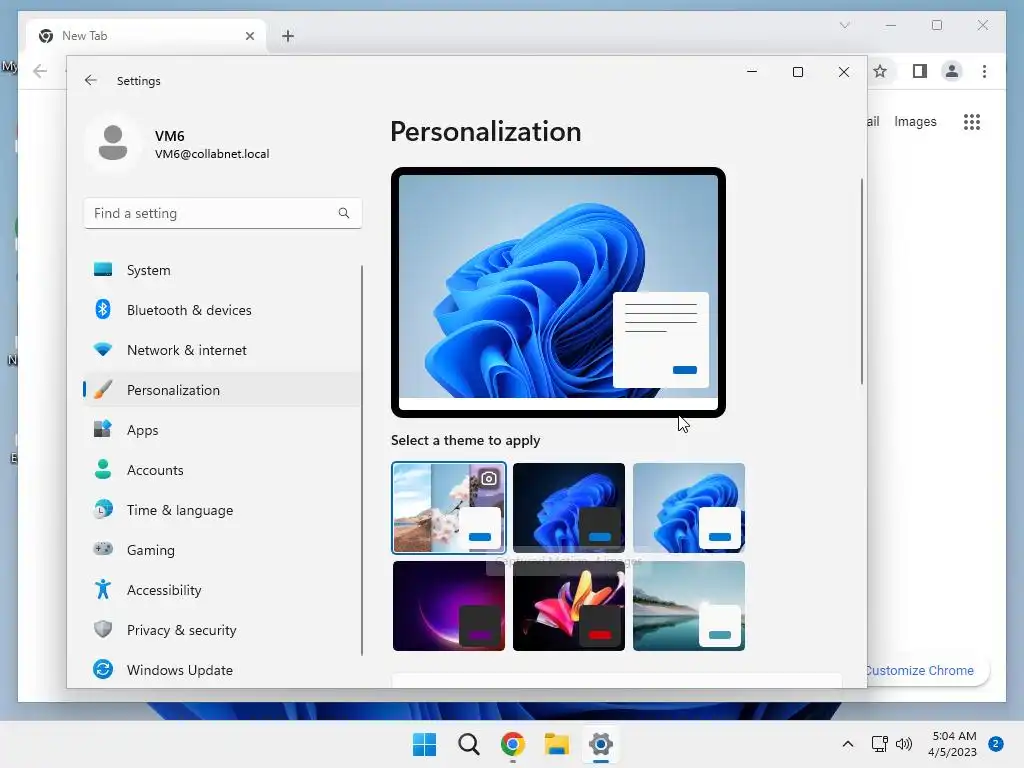
Task: Go to Network & internet settings
Action: pos(222,350)
